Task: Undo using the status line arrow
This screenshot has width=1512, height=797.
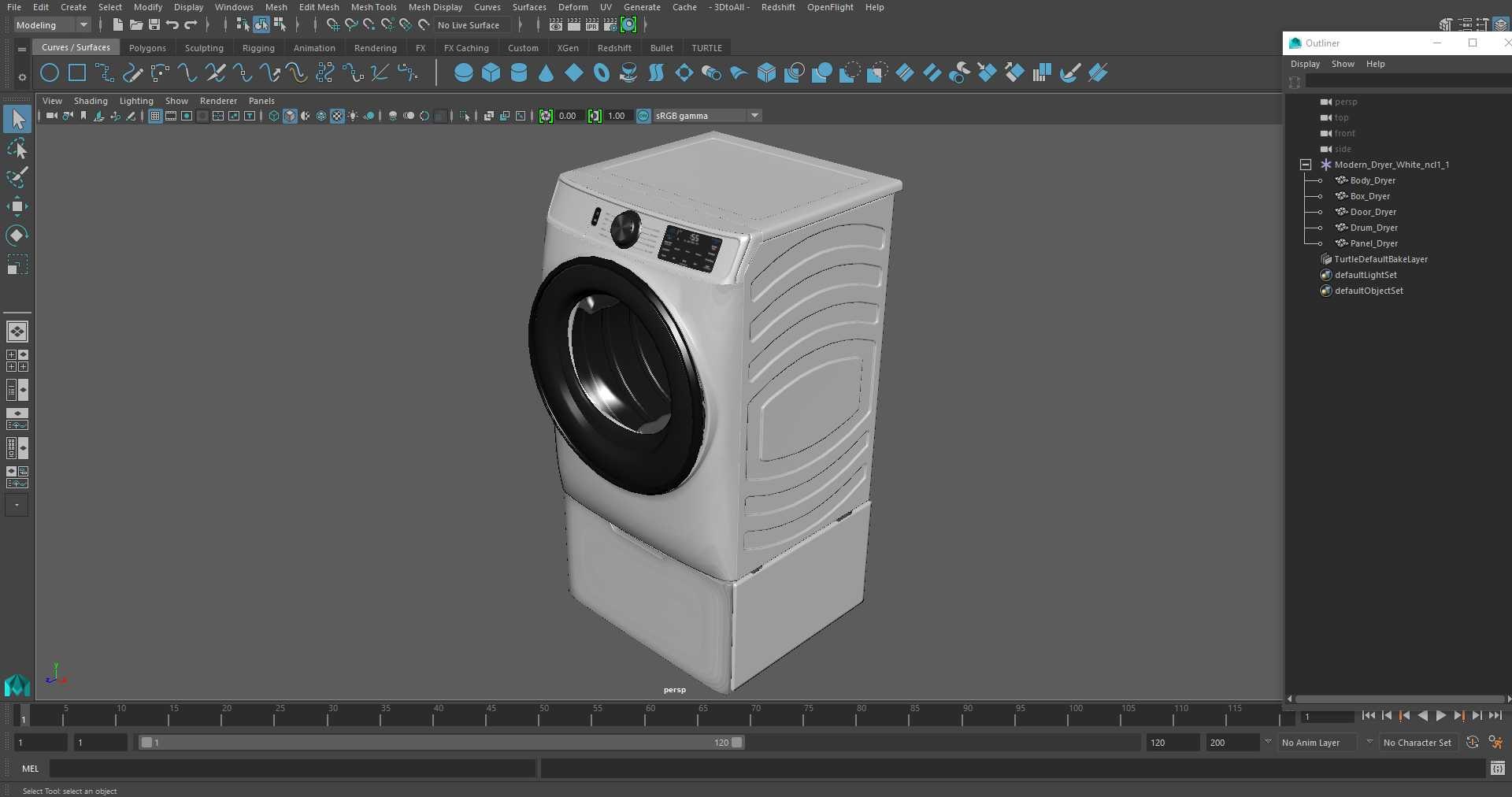Action: 172,25
